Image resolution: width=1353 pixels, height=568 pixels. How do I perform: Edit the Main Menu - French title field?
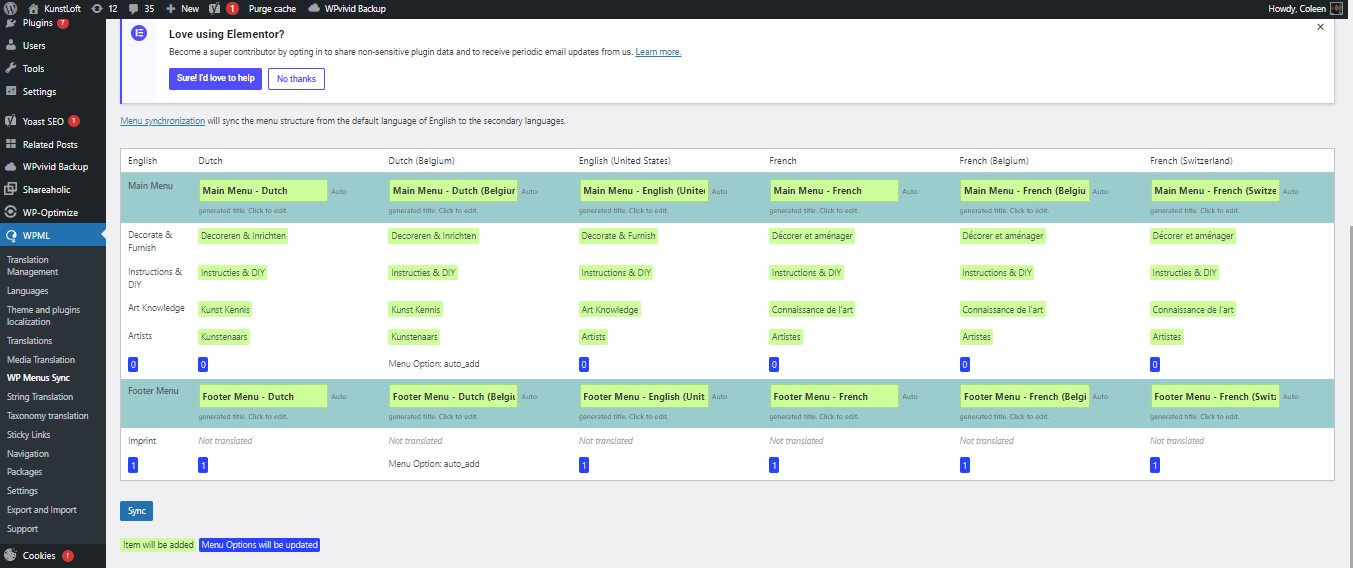coord(834,191)
